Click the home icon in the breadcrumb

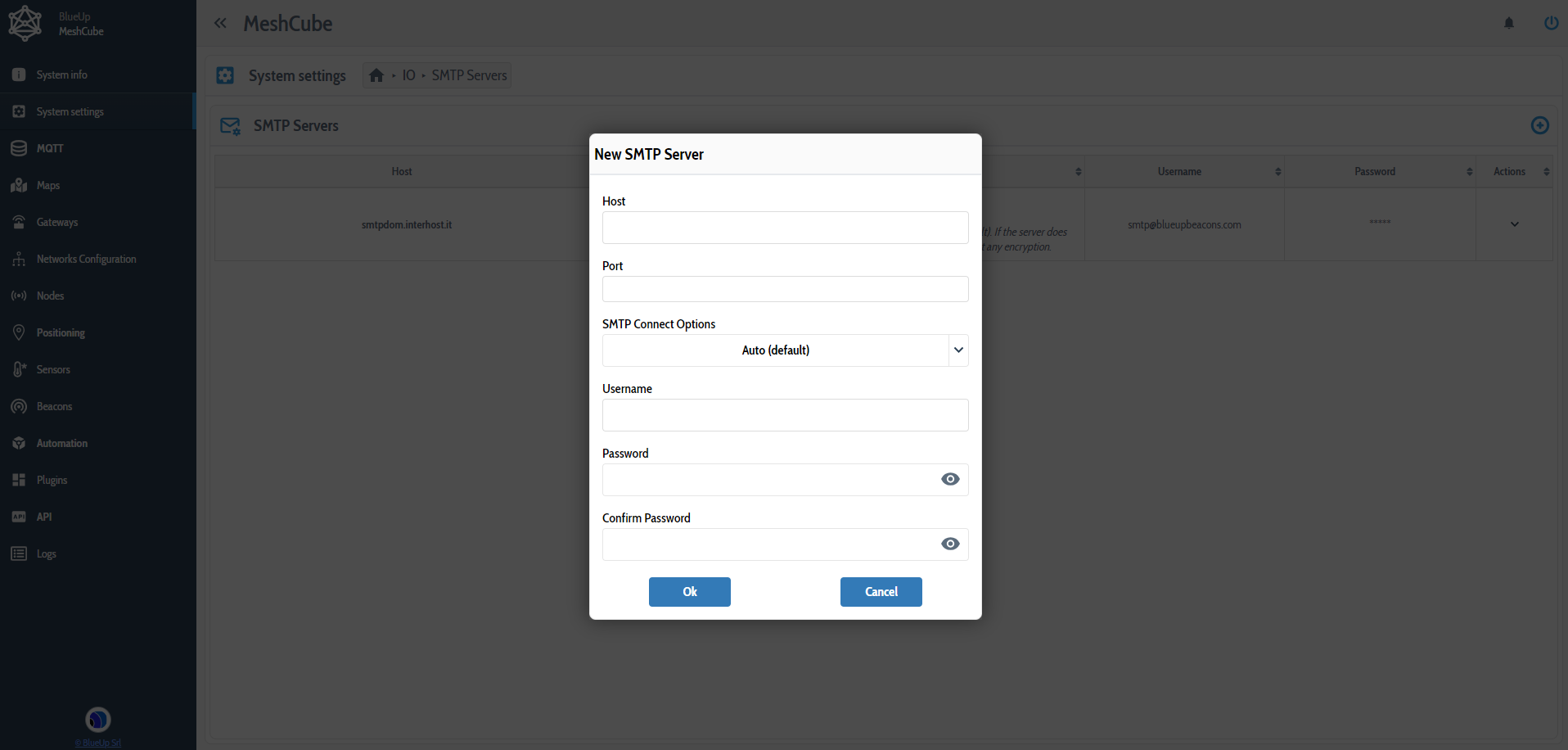(376, 75)
